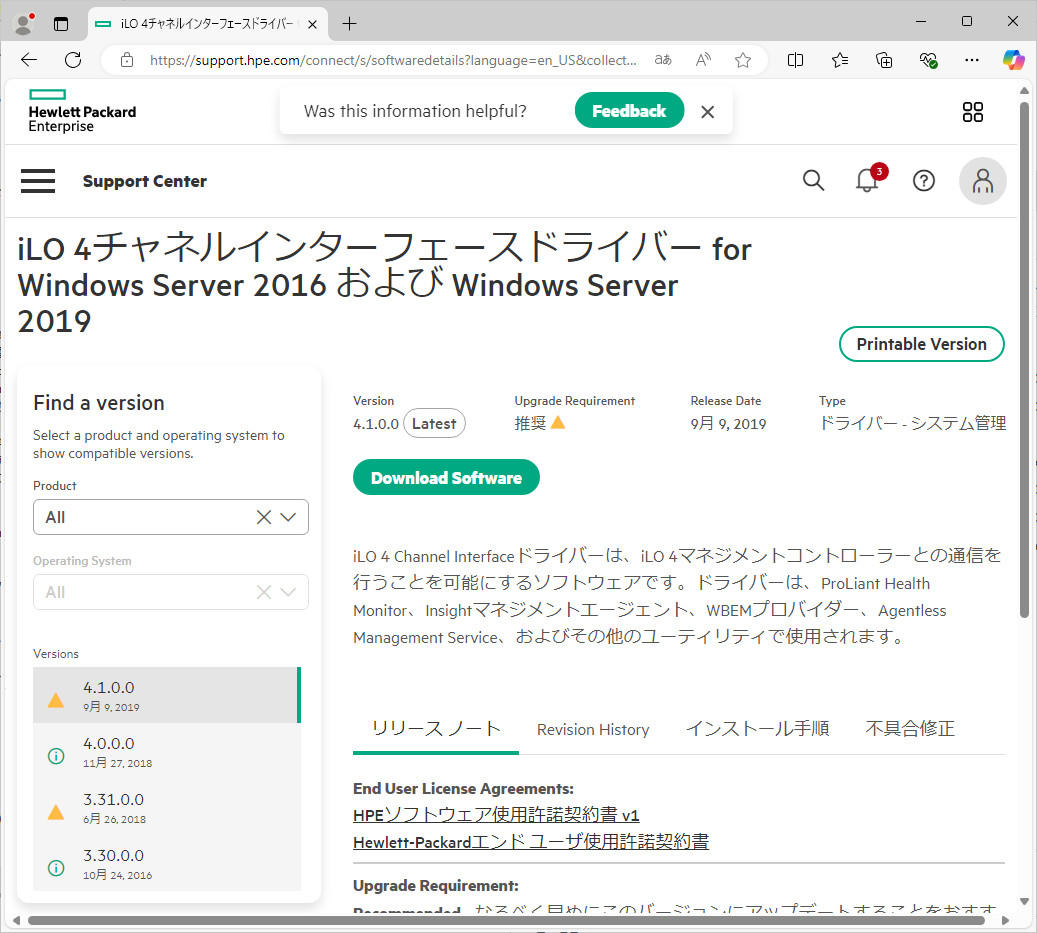Click the Download Software button

click(x=446, y=477)
